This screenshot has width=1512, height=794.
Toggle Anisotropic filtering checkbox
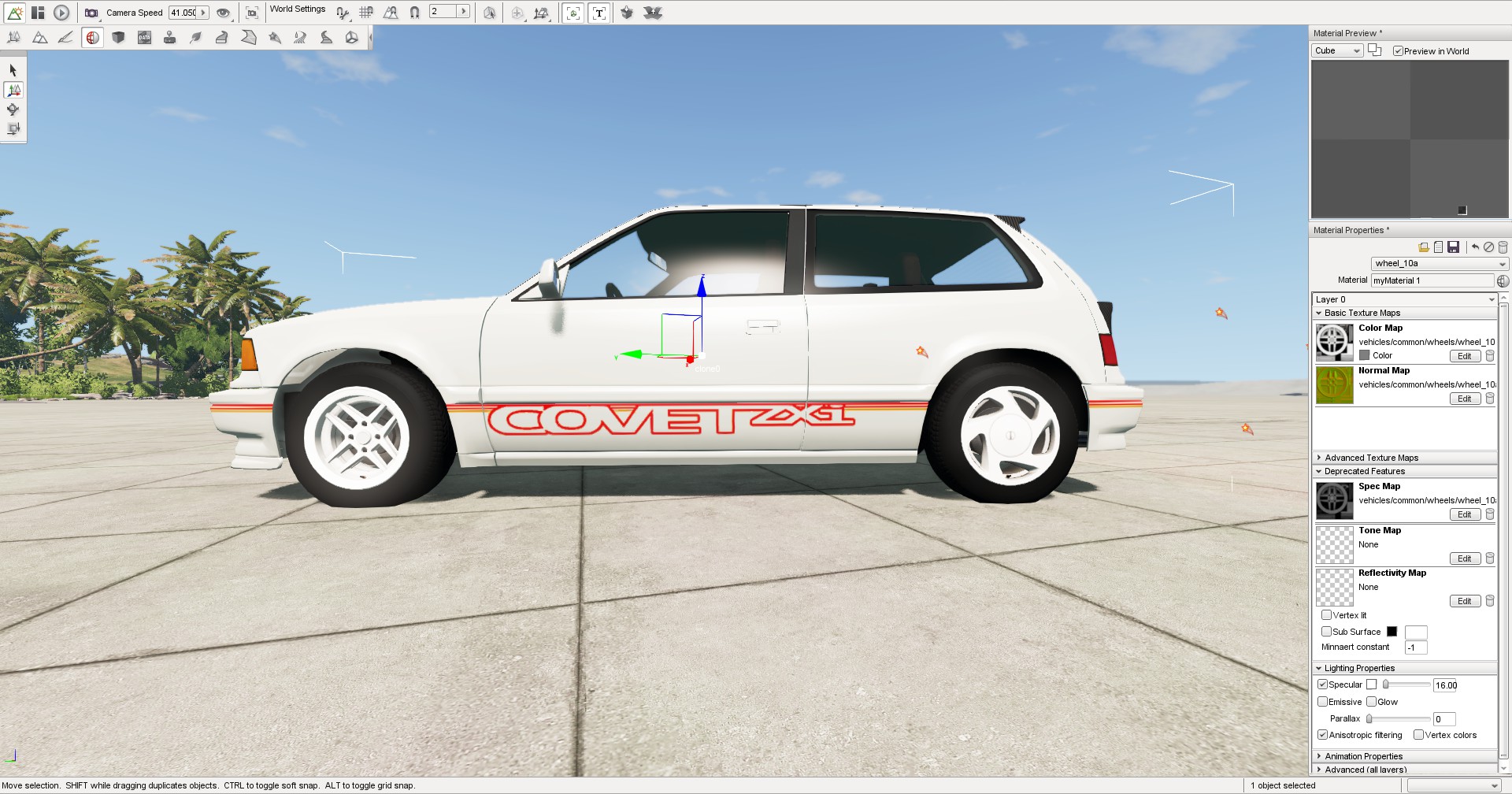coord(1323,735)
